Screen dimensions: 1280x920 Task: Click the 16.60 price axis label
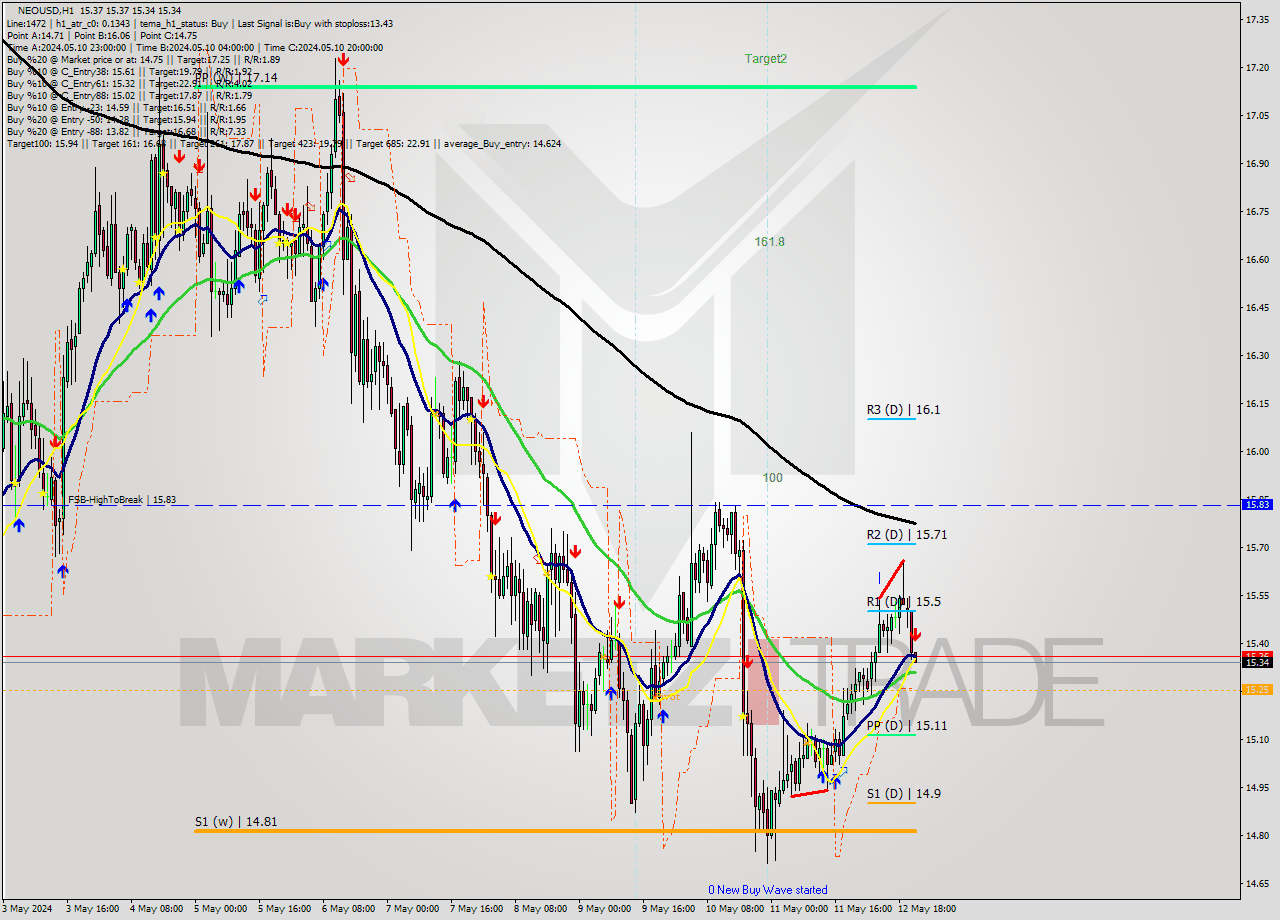point(1256,259)
